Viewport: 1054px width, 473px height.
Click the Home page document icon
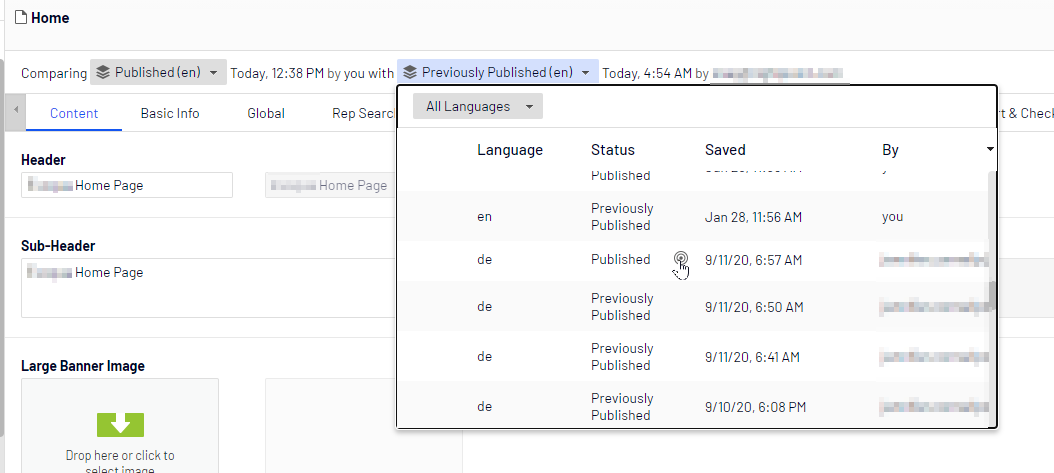[x=20, y=18]
